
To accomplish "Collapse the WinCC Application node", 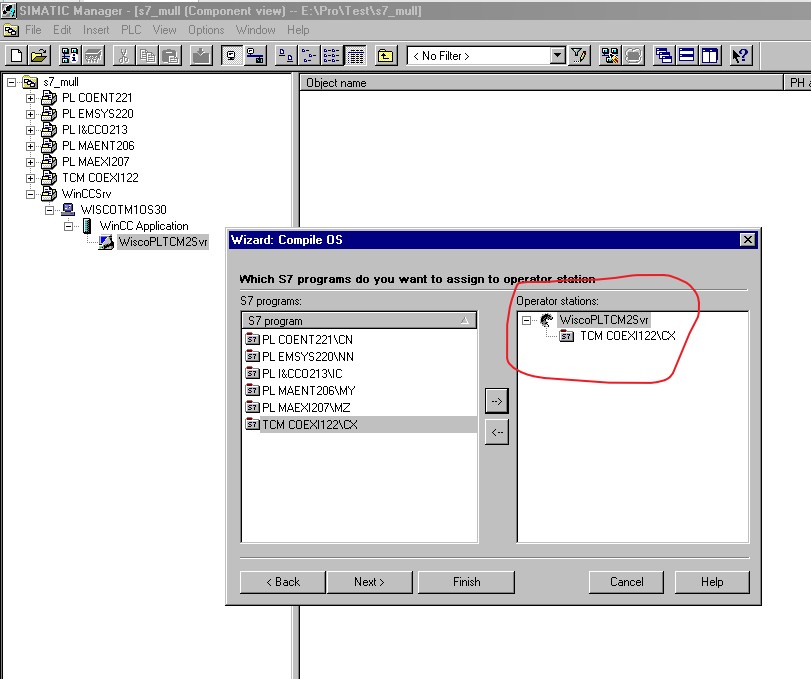I will (x=69, y=226).
